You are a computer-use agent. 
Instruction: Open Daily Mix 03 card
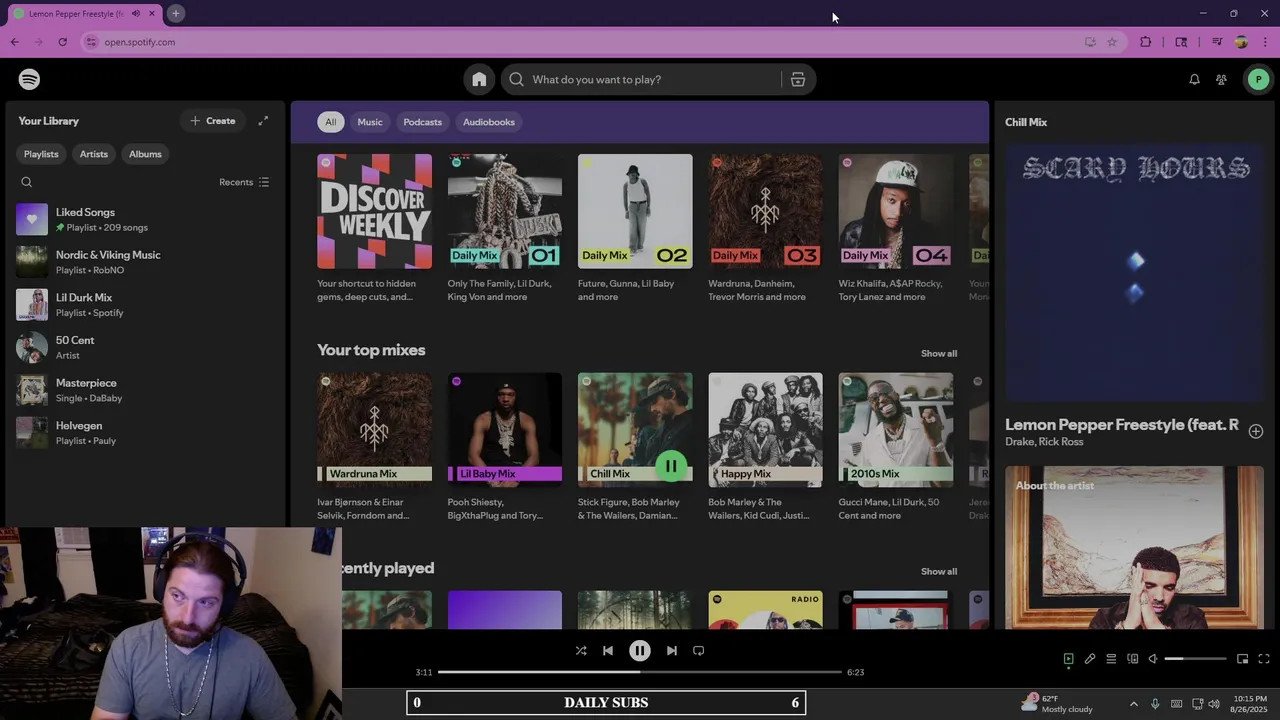(765, 228)
